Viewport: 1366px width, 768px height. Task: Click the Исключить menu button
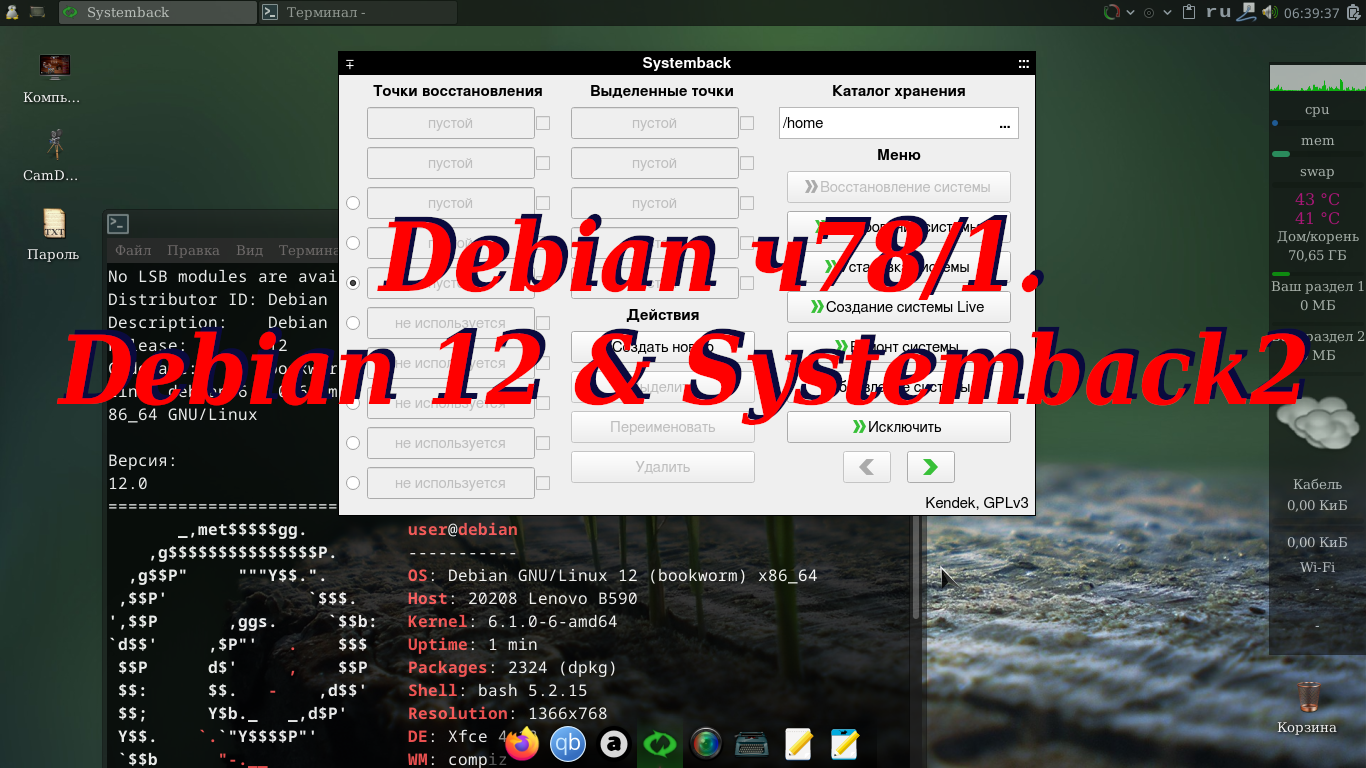pyautogui.click(x=899, y=427)
